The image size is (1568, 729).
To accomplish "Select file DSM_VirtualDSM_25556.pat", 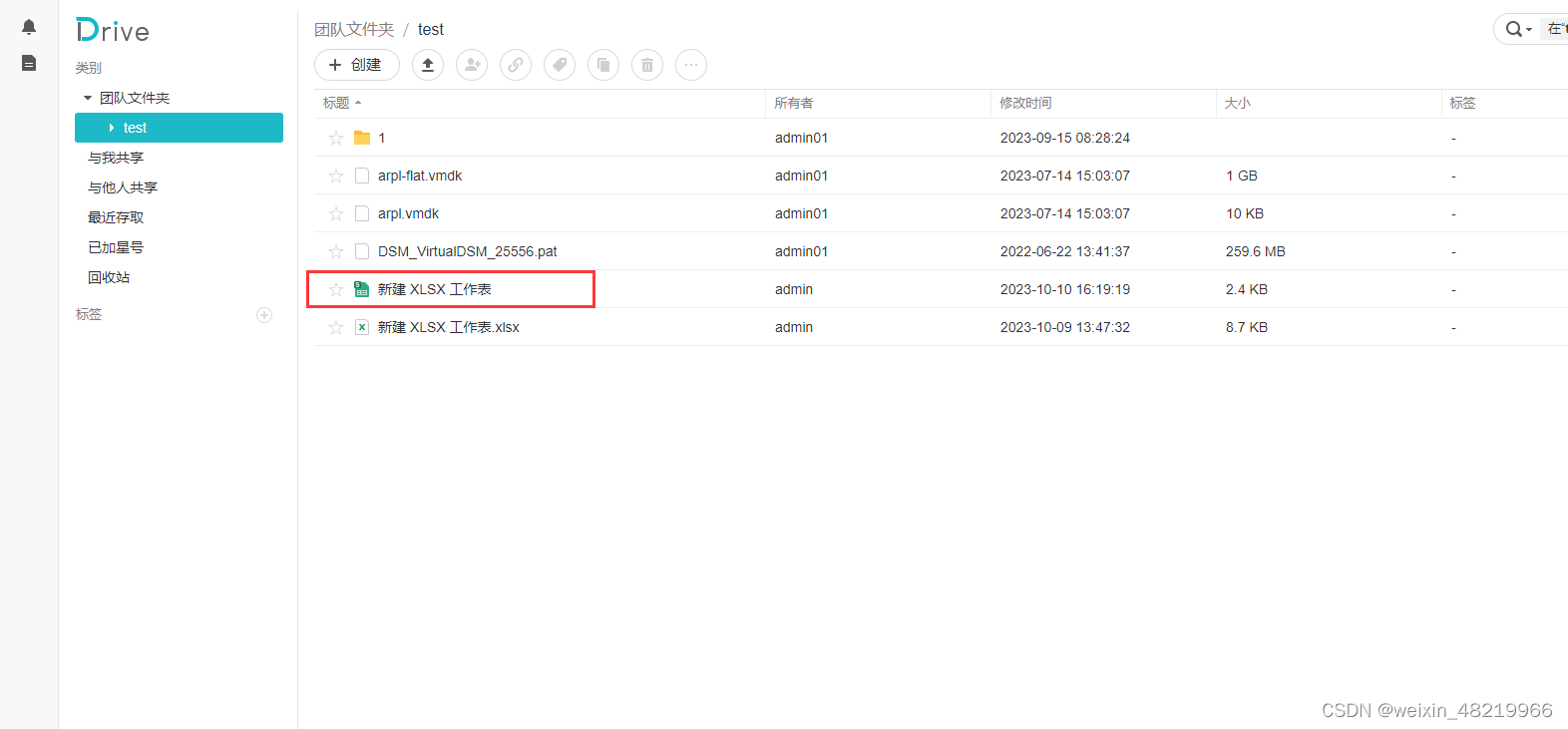I will 468,251.
